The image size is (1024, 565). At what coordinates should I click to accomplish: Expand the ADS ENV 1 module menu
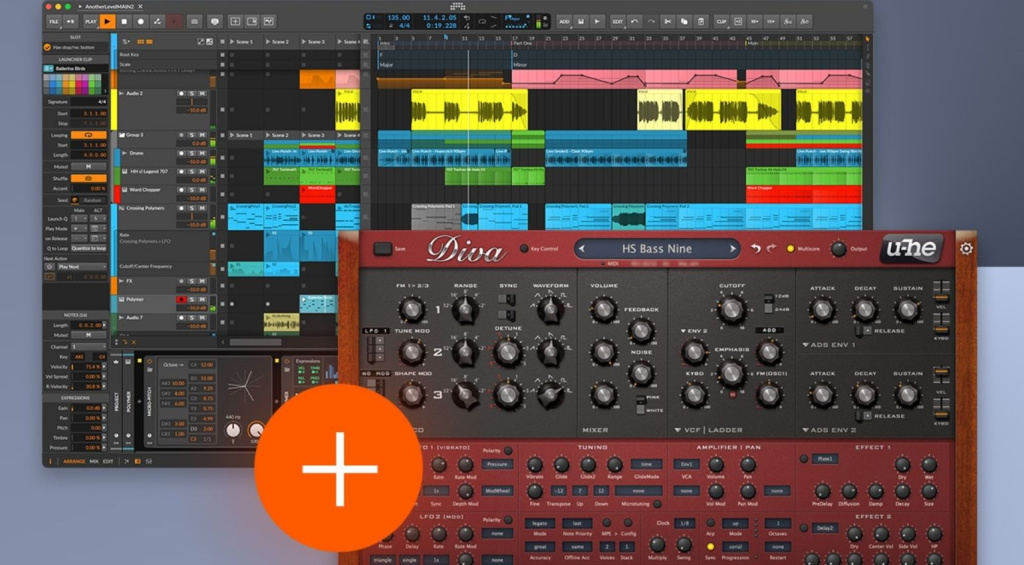pyautogui.click(x=805, y=344)
